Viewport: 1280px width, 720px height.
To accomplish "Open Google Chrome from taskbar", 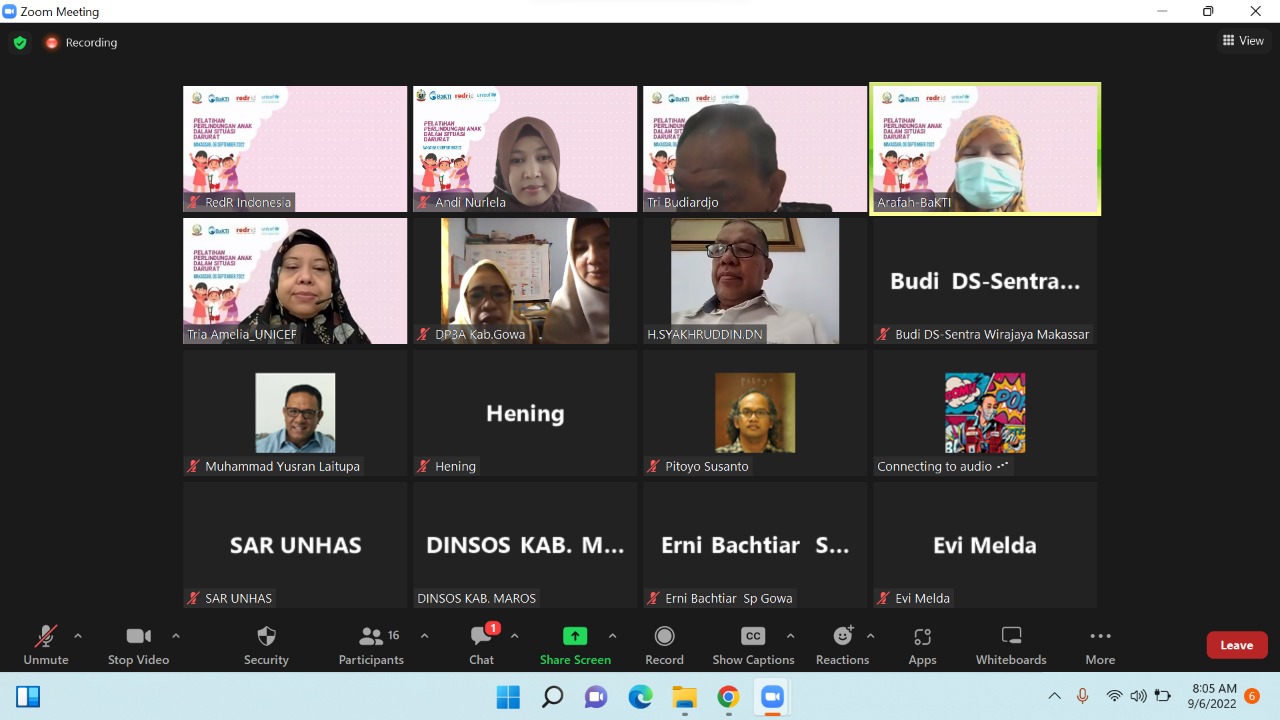I will (x=728, y=697).
